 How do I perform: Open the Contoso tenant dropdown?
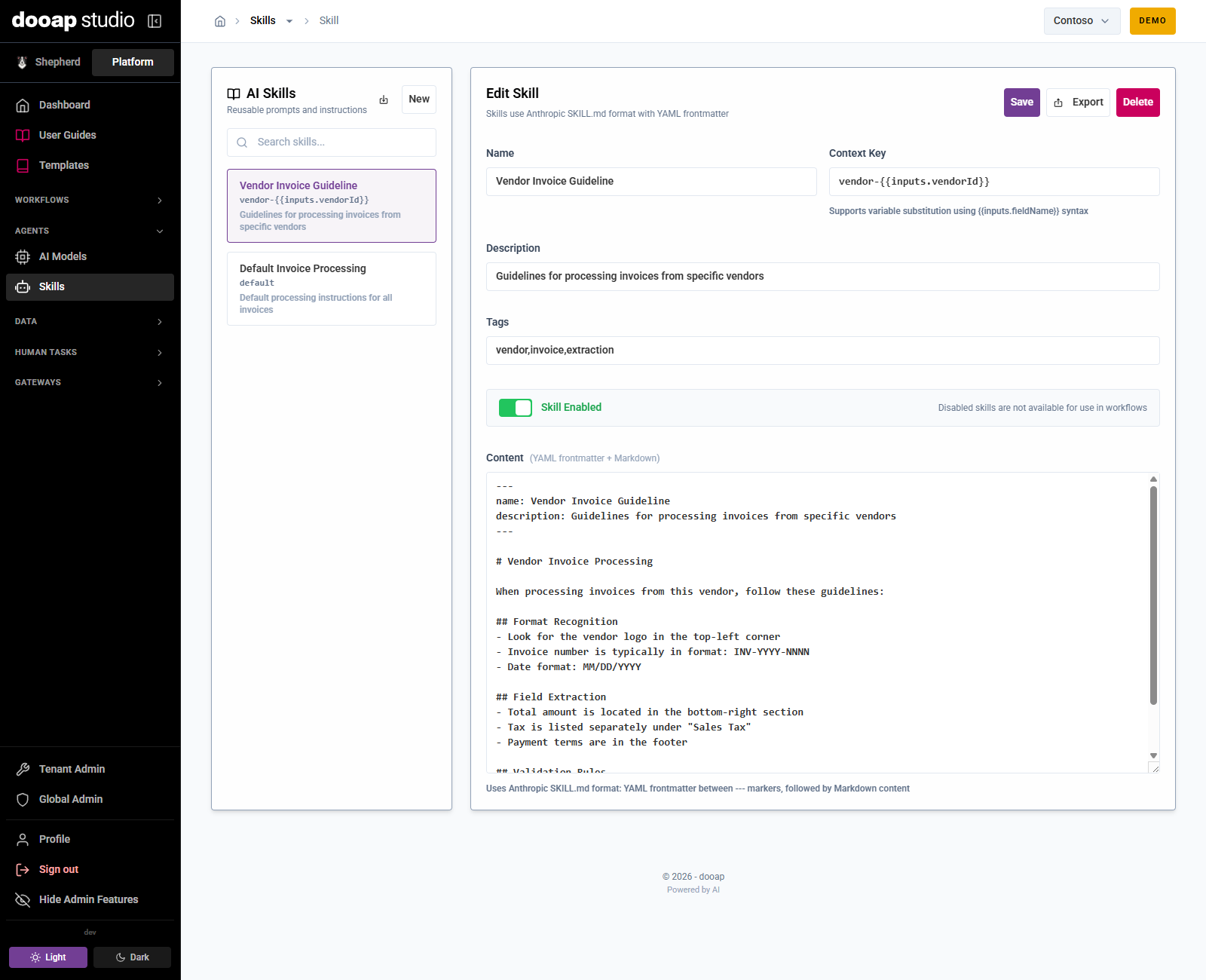point(1082,21)
